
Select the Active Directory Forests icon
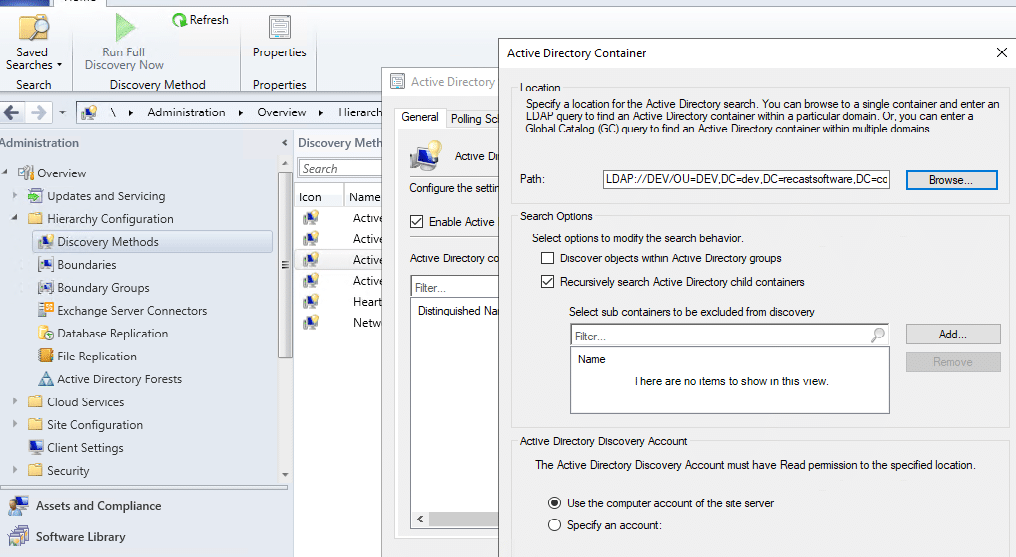45,379
